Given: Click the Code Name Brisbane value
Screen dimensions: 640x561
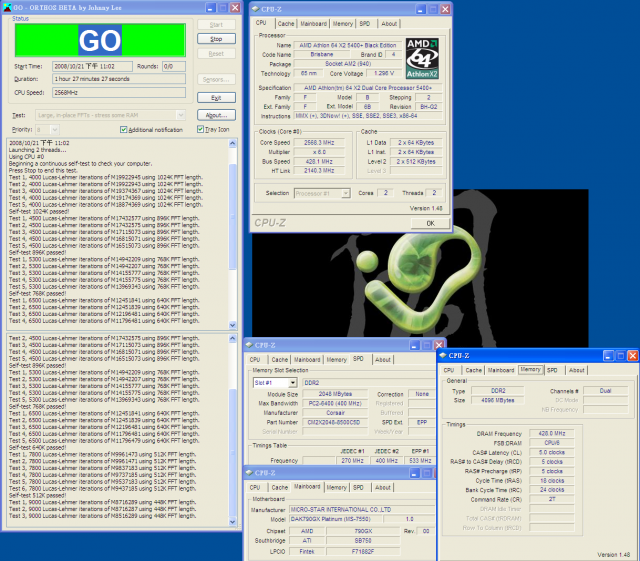Looking at the screenshot, I should [x=322, y=54].
